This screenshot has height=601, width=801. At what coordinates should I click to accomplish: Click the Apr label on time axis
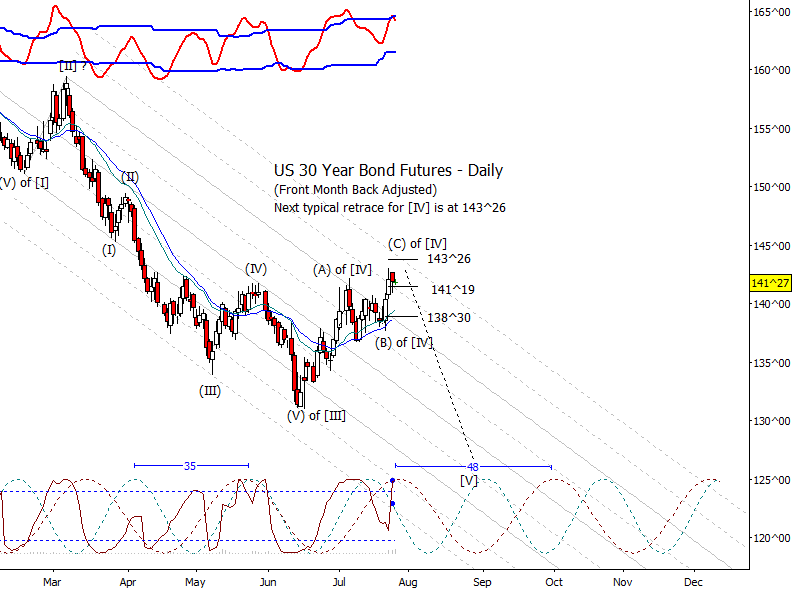(128, 582)
